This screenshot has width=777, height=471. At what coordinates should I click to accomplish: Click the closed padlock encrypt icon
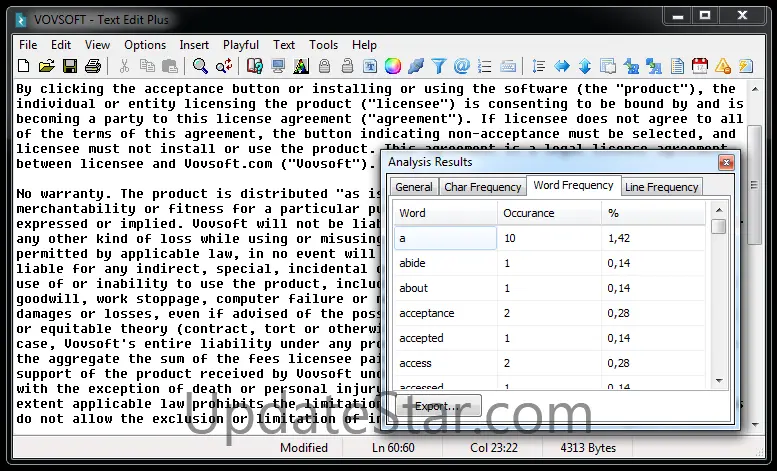coord(324,65)
